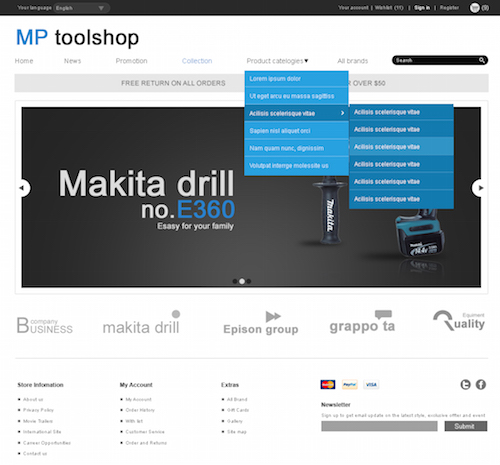500x465 pixels.
Task: Collapse the Product categories dropdown arrow
Action: [306, 60]
